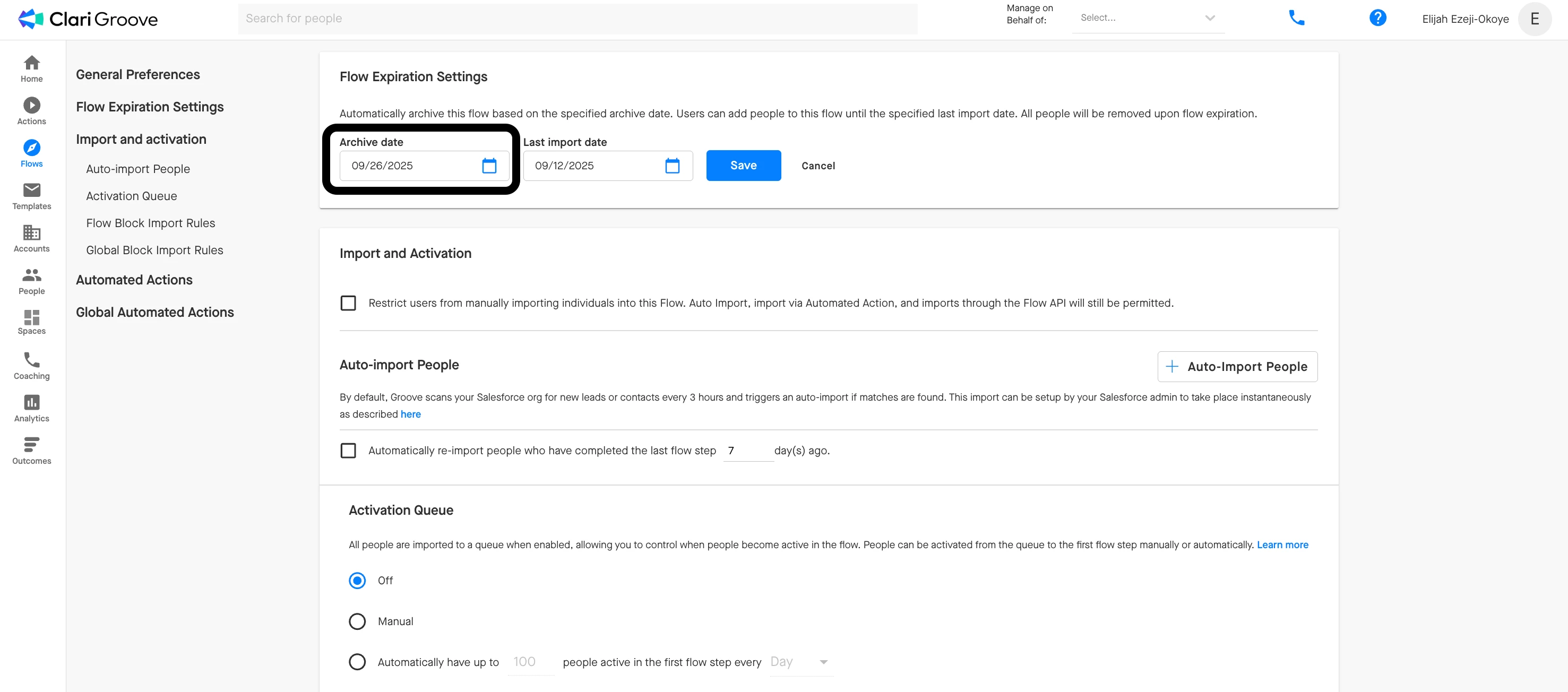Open Archive date calendar picker

489,166
